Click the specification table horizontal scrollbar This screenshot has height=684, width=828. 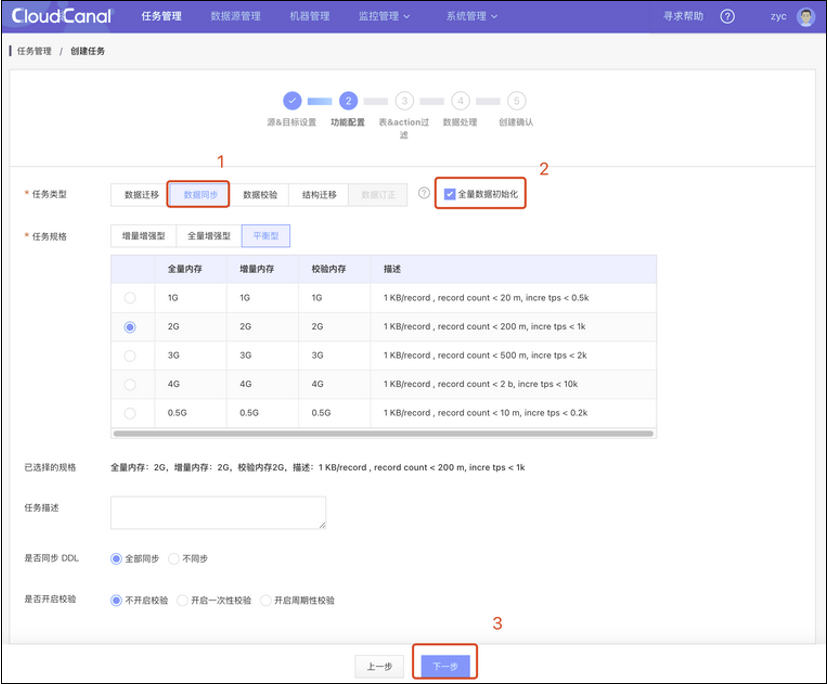coord(383,434)
